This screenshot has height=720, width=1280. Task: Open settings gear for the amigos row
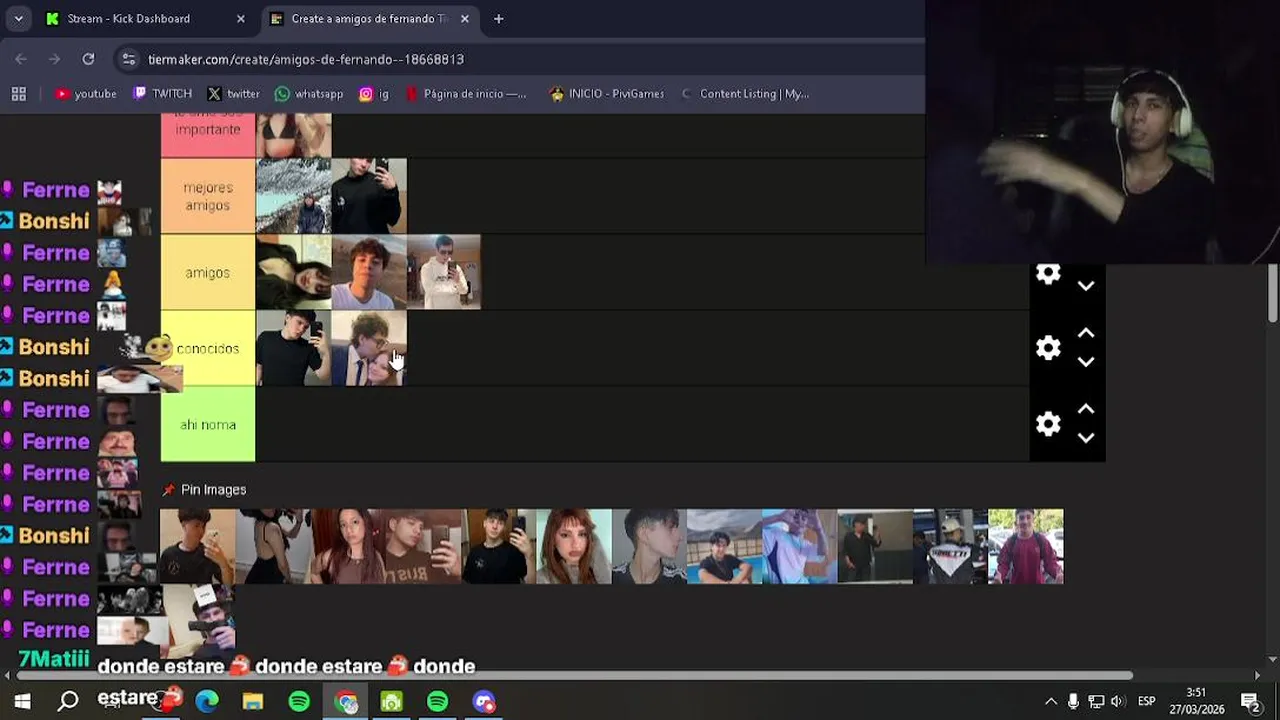1048,273
